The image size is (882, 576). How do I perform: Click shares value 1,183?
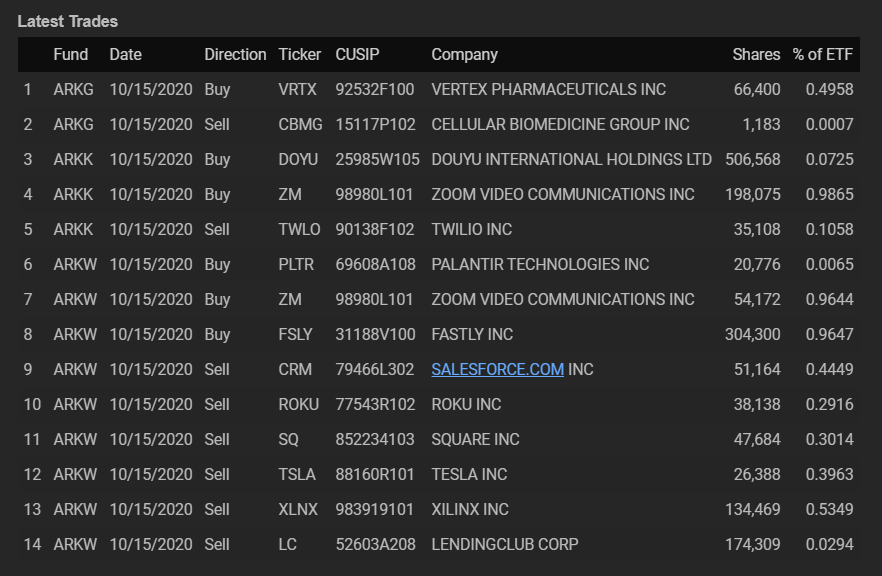click(x=762, y=124)
